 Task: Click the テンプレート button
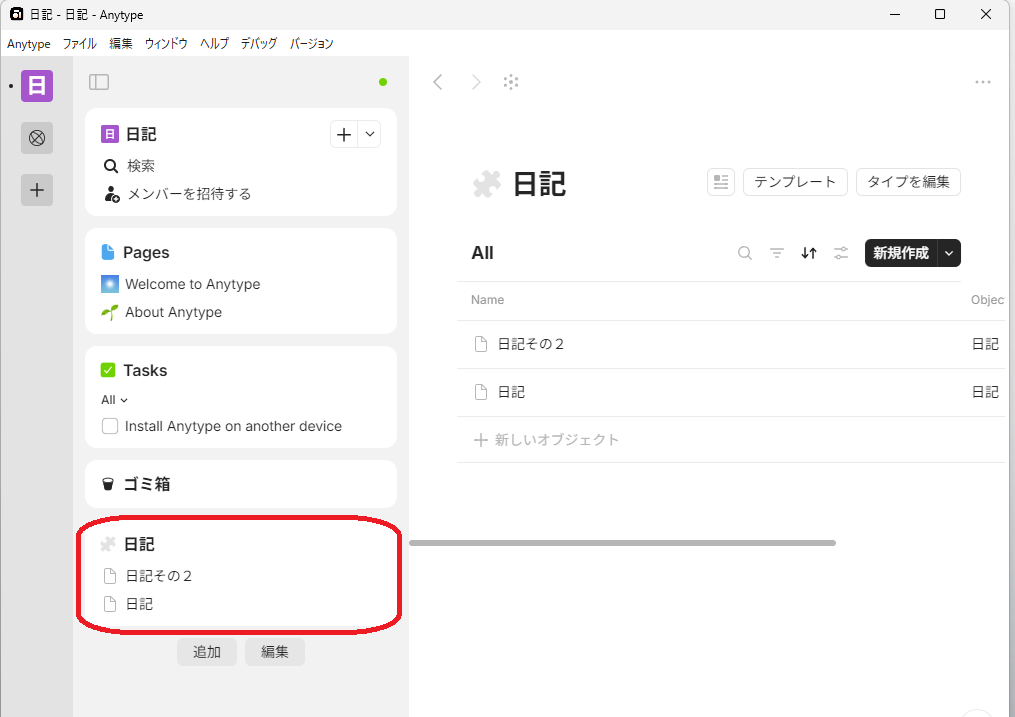point(795,182)
